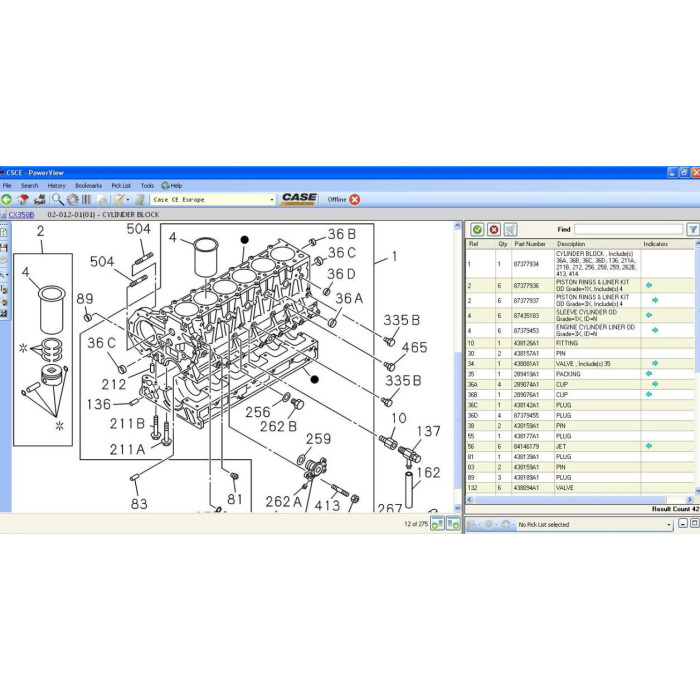Click the pick list panel minimize button
Image resolution: width=700 pixels, height=700 pixels.
tap(683, 523)
